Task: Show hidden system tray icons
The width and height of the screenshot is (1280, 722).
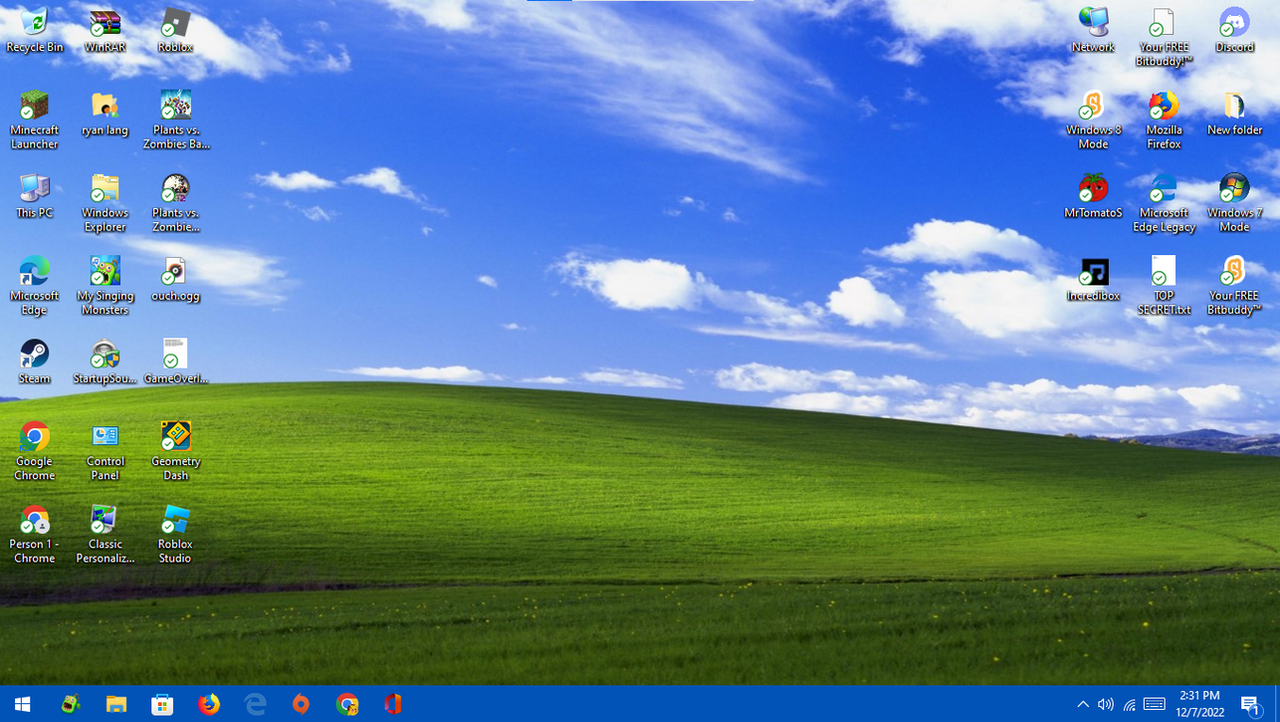Action: tap(1083, 704)
